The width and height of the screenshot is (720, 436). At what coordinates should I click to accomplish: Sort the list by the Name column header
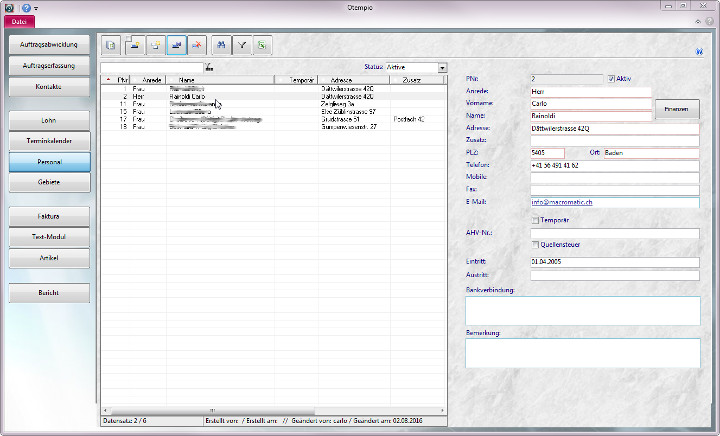186,79
